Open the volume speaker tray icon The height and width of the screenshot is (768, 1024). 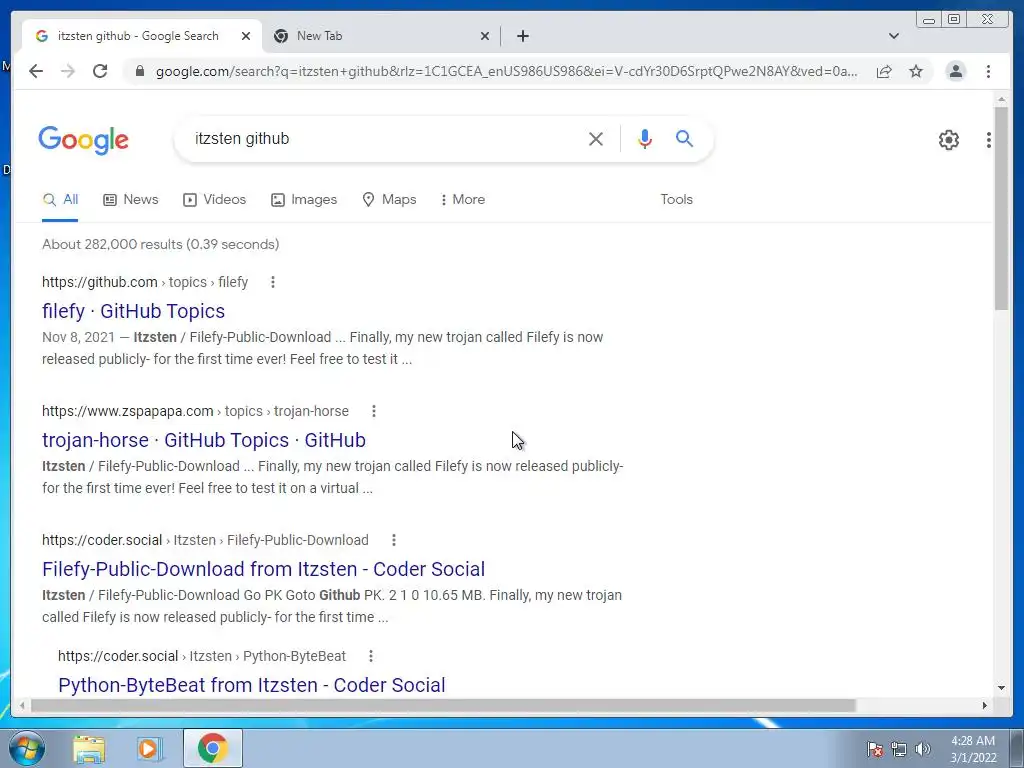(x=923, y=749)
